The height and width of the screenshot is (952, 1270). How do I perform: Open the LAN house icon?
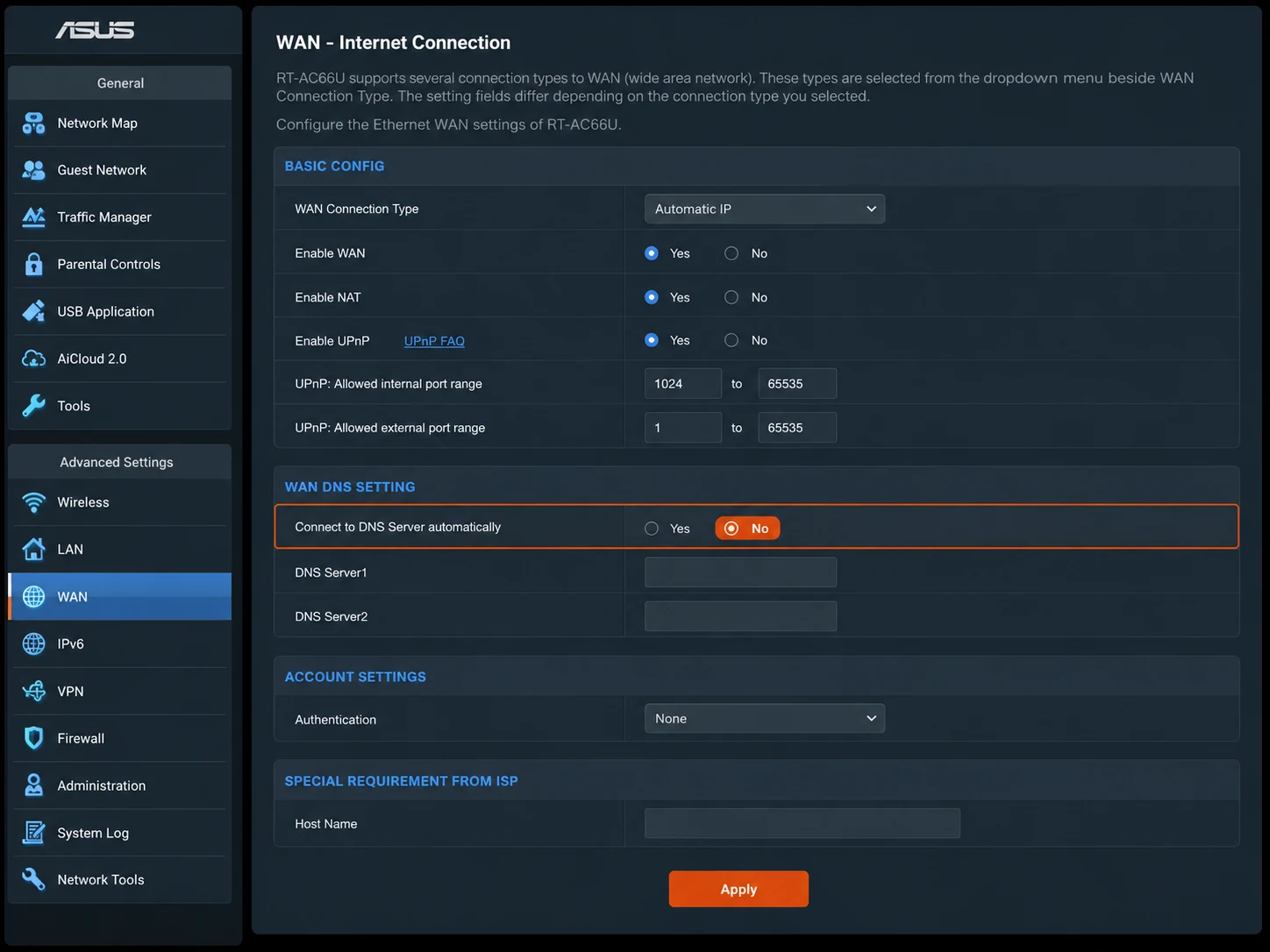[x=33, y=550]
